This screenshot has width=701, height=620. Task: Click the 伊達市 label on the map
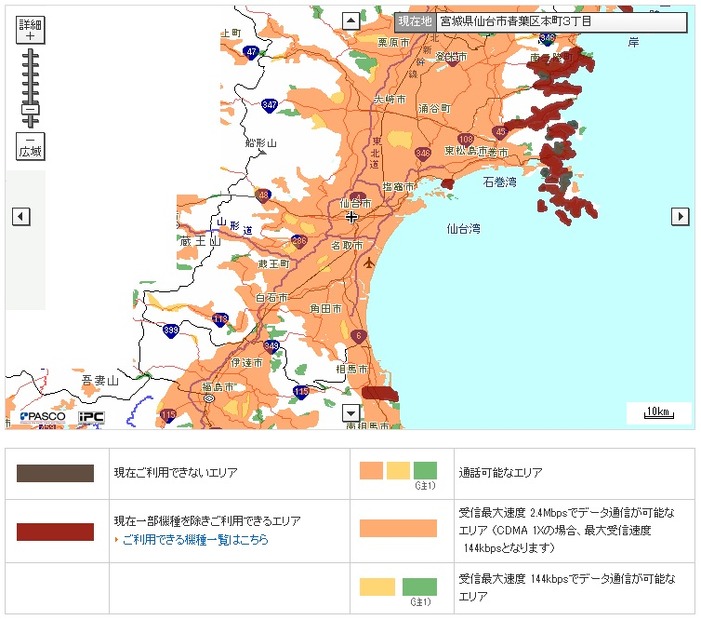247,363
